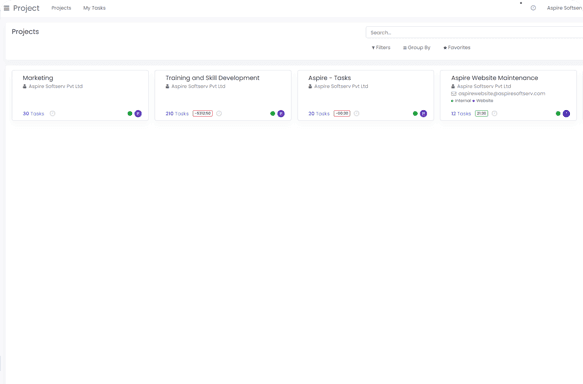Screen dimensions: 583x384
Task: Click the Project app title
Action: [x=26, y=8]
